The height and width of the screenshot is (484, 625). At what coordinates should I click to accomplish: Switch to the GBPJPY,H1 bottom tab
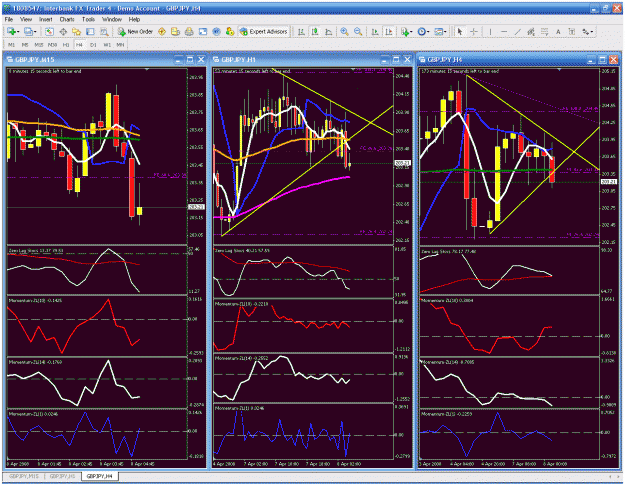coord(63,476)
